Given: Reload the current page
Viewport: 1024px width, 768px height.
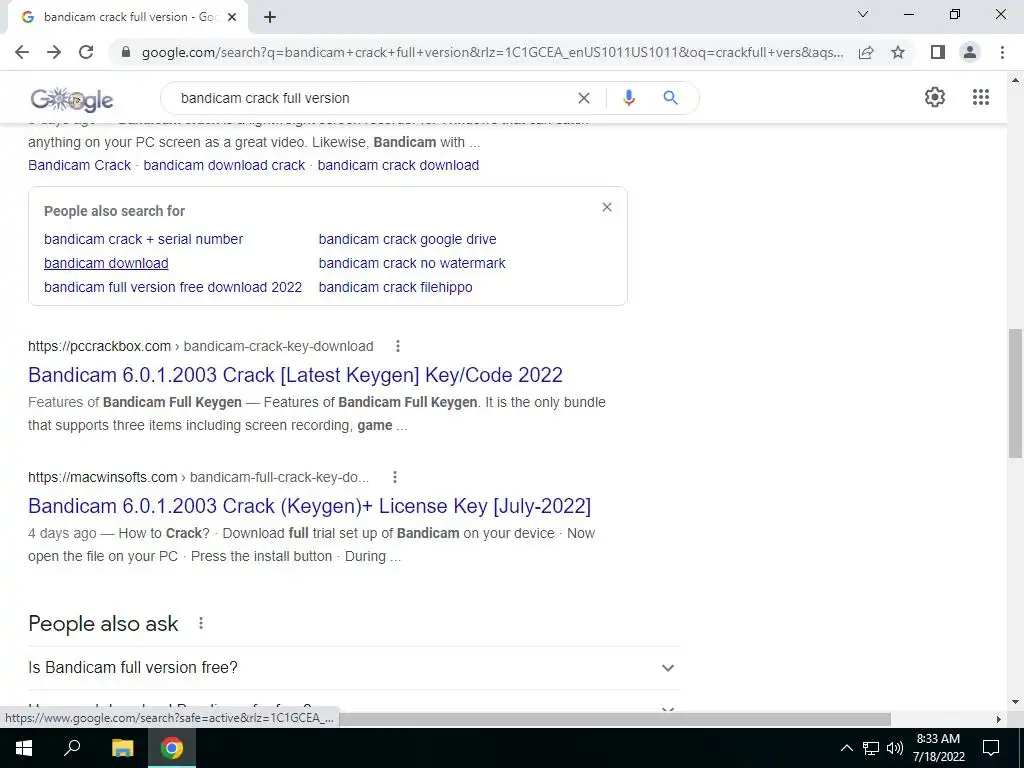Looking at the screenshot, I should [86, 52].
